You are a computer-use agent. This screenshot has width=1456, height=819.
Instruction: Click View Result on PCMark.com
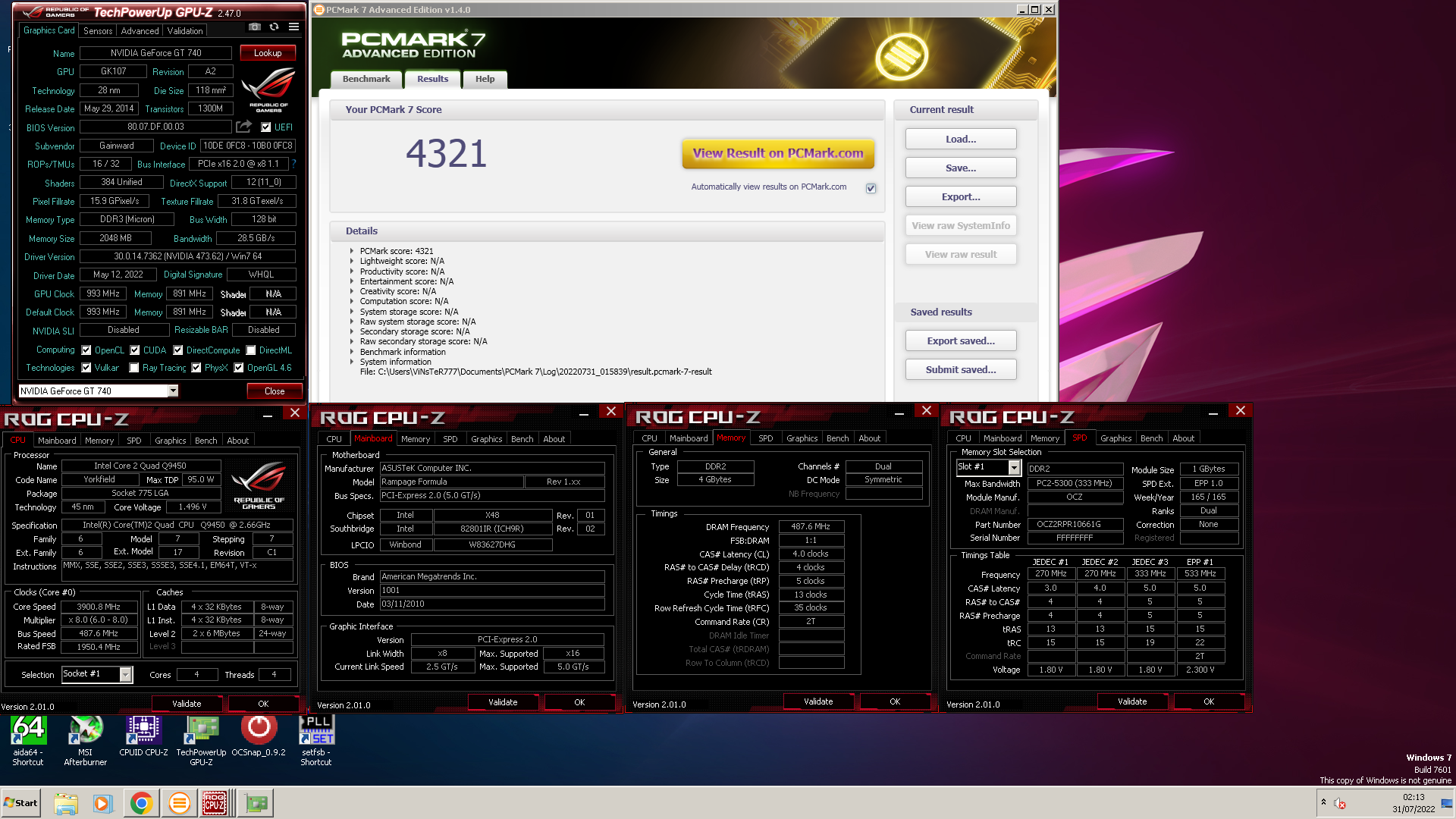[778, 153]
